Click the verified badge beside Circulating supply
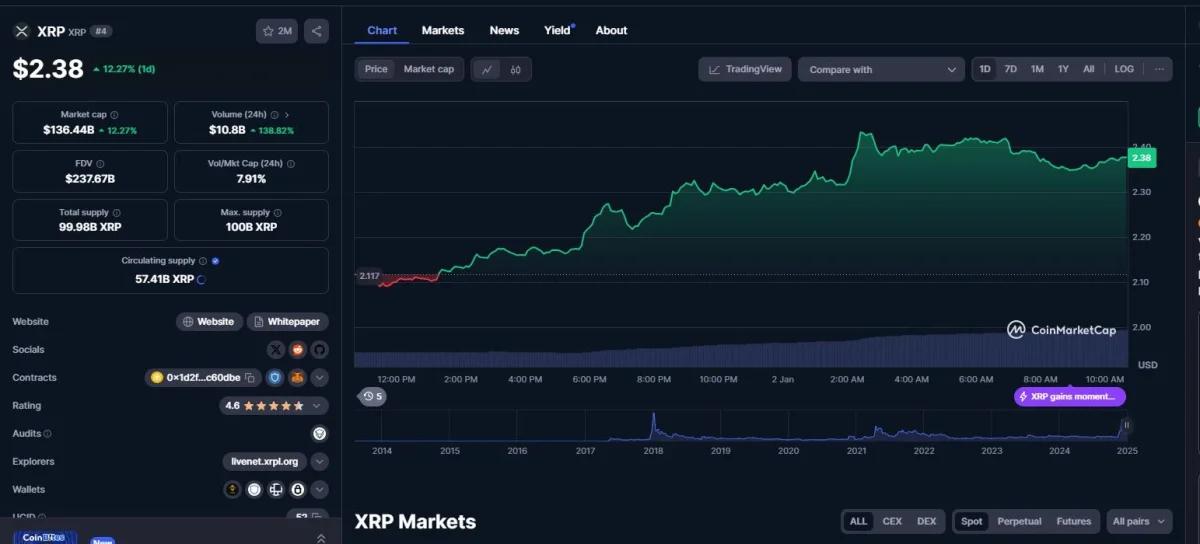This screenshot has width=1200, height=544. pos(216,261)
